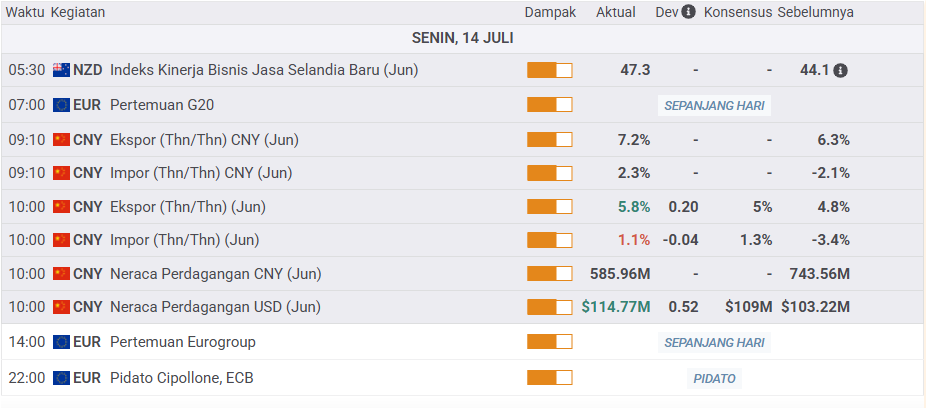926x408 pixels.
Task: Click the Konsensus column header
Action: click(x=738, y=12)
